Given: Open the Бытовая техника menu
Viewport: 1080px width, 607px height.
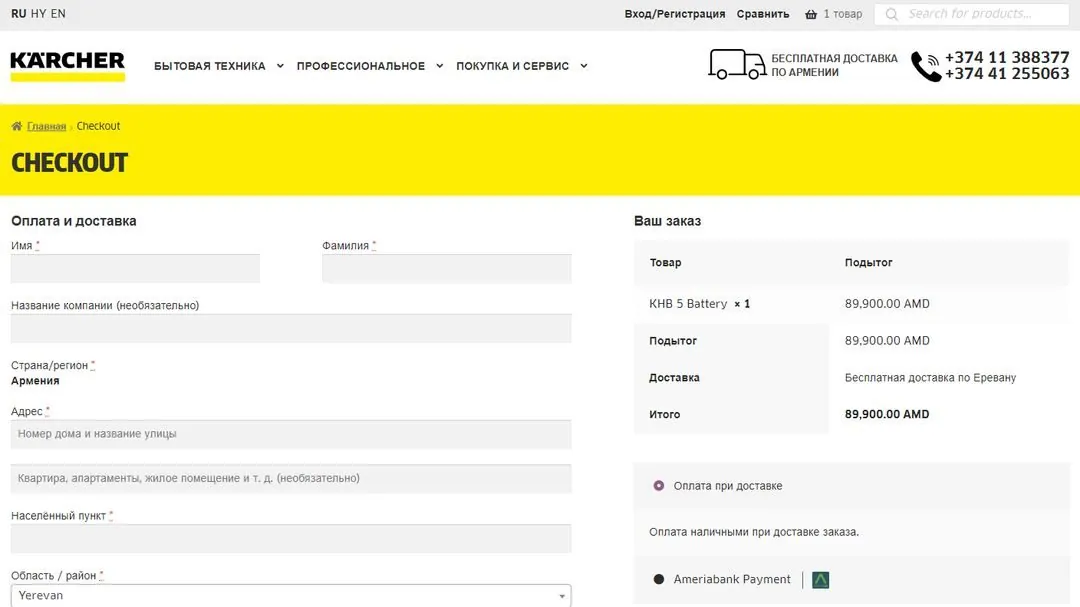Looking at the screenshot, I should 209,66.
